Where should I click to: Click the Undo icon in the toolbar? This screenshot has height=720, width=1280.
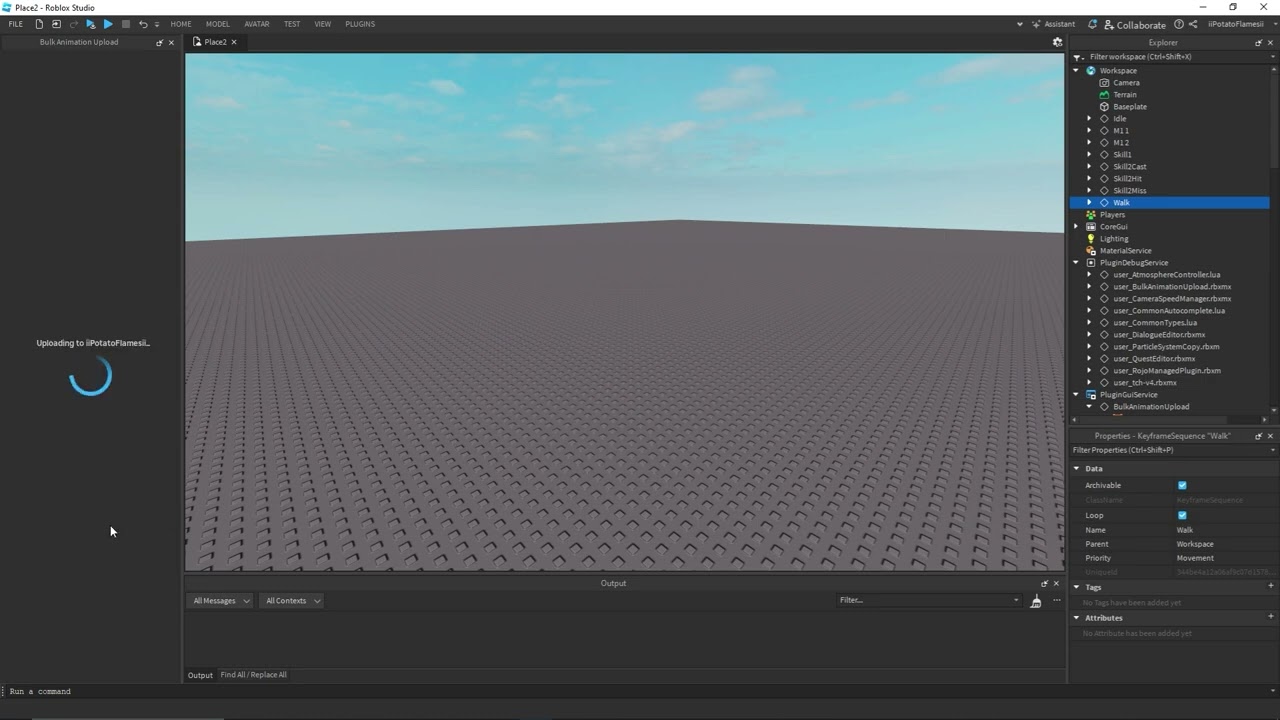point(144,24)
